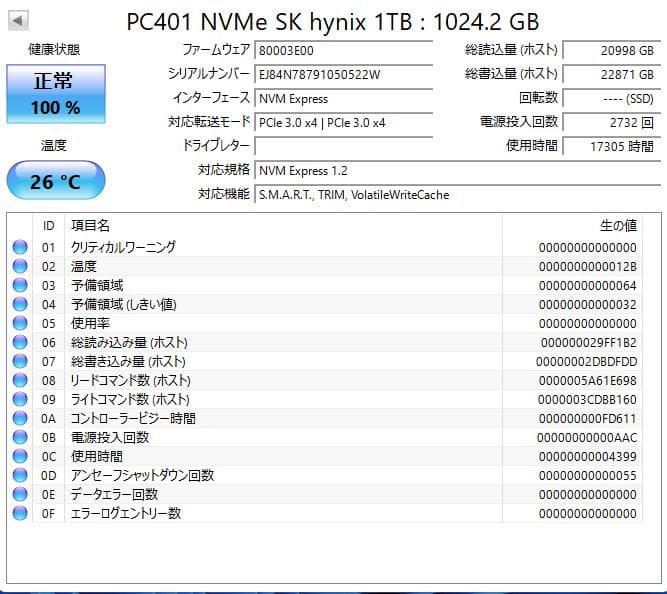Click the interface field NVM Express

(x=344, y=99)
